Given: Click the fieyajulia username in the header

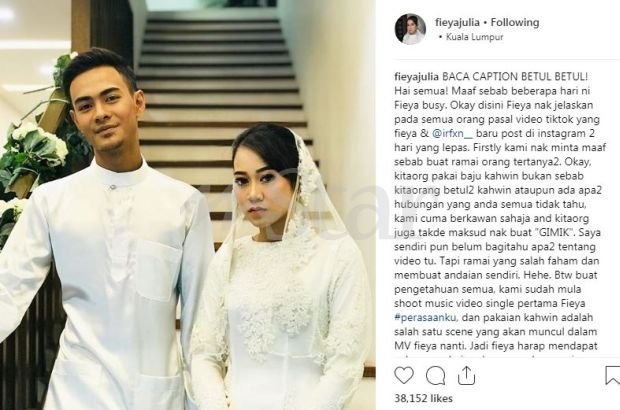Looking at the screenshot, I should [x=457, y=23].
